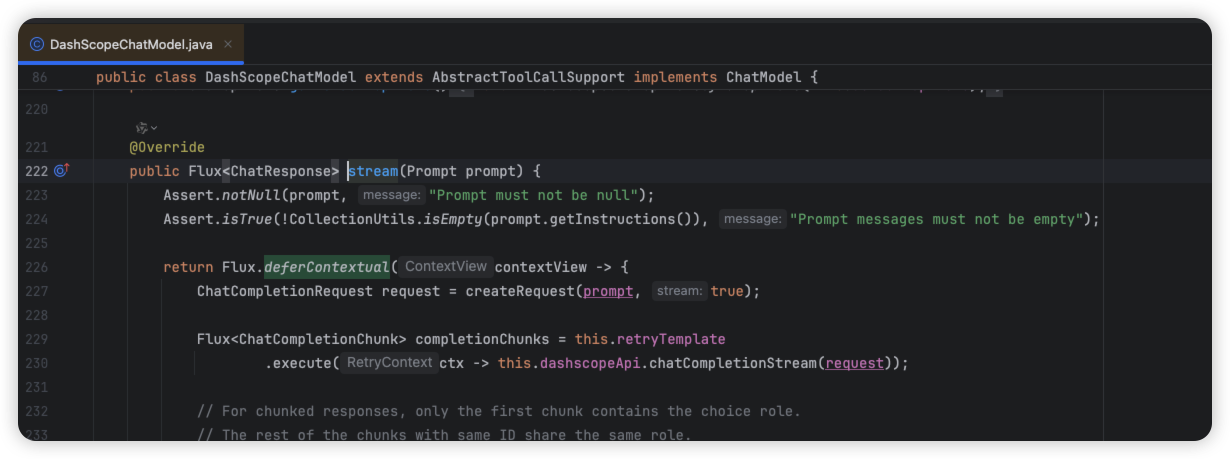Click the AbstractToolCallSupport class name

tap(528, 77)
